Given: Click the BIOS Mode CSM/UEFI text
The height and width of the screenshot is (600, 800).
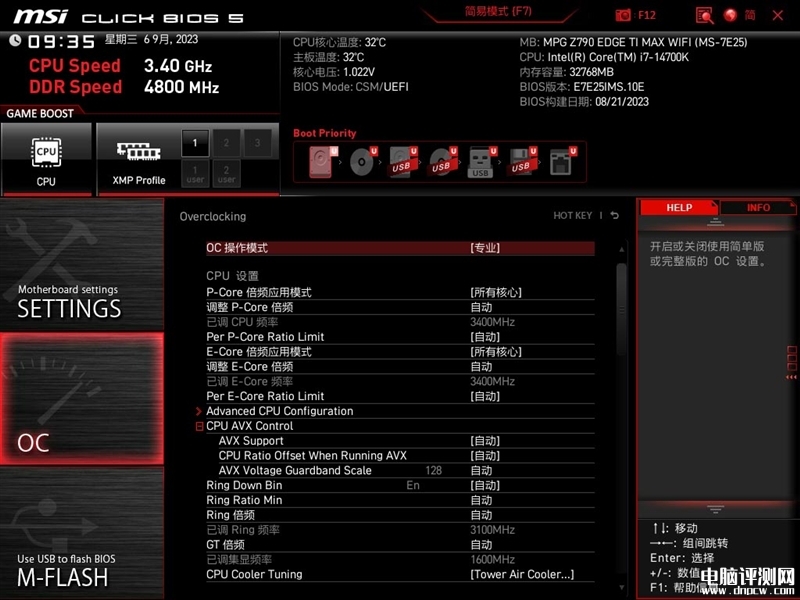Looking at the screenshot, I should coord(351,87).
